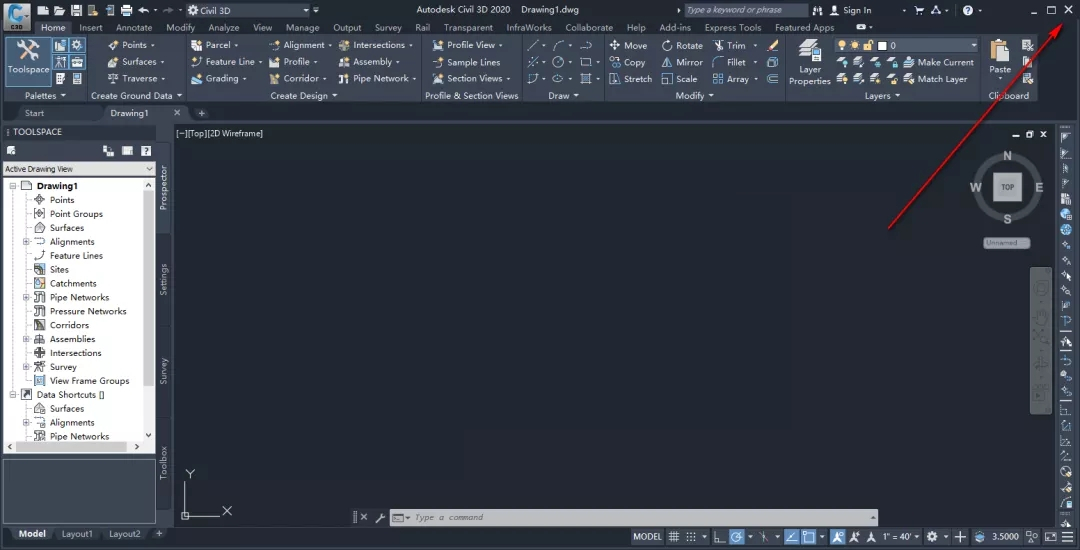The width and height of the screenshot is (1080, 550).
Task: Toggle snap mode dotted grid icon
Action: [691, 537]
